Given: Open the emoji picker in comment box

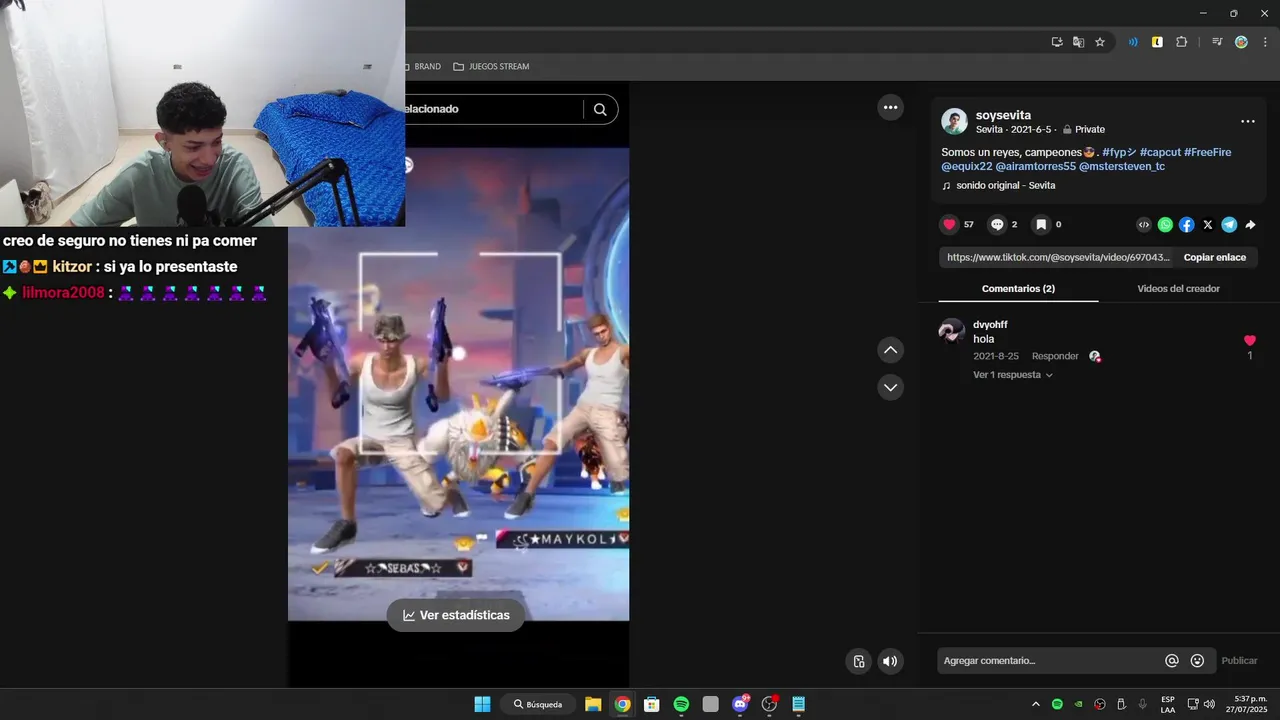Looking at the screenshot, I should coord(1197,661).
